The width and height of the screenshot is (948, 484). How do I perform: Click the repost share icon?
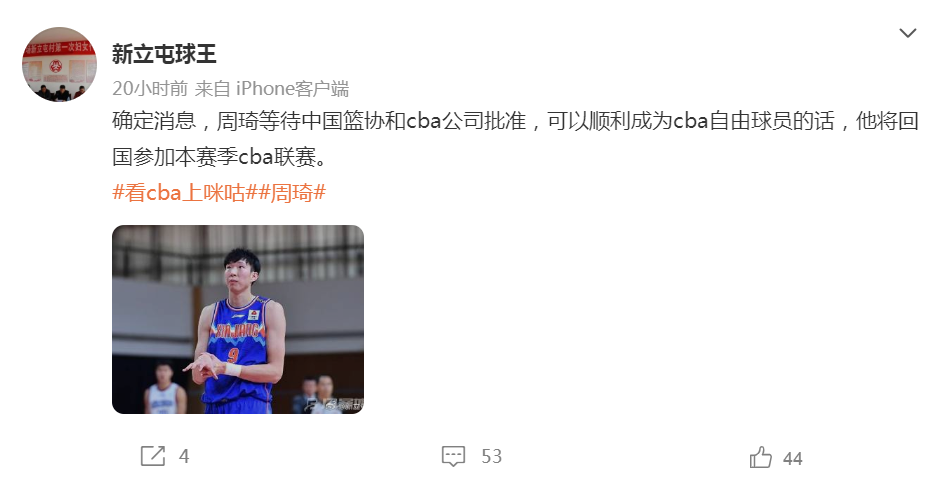pos(152,456)
